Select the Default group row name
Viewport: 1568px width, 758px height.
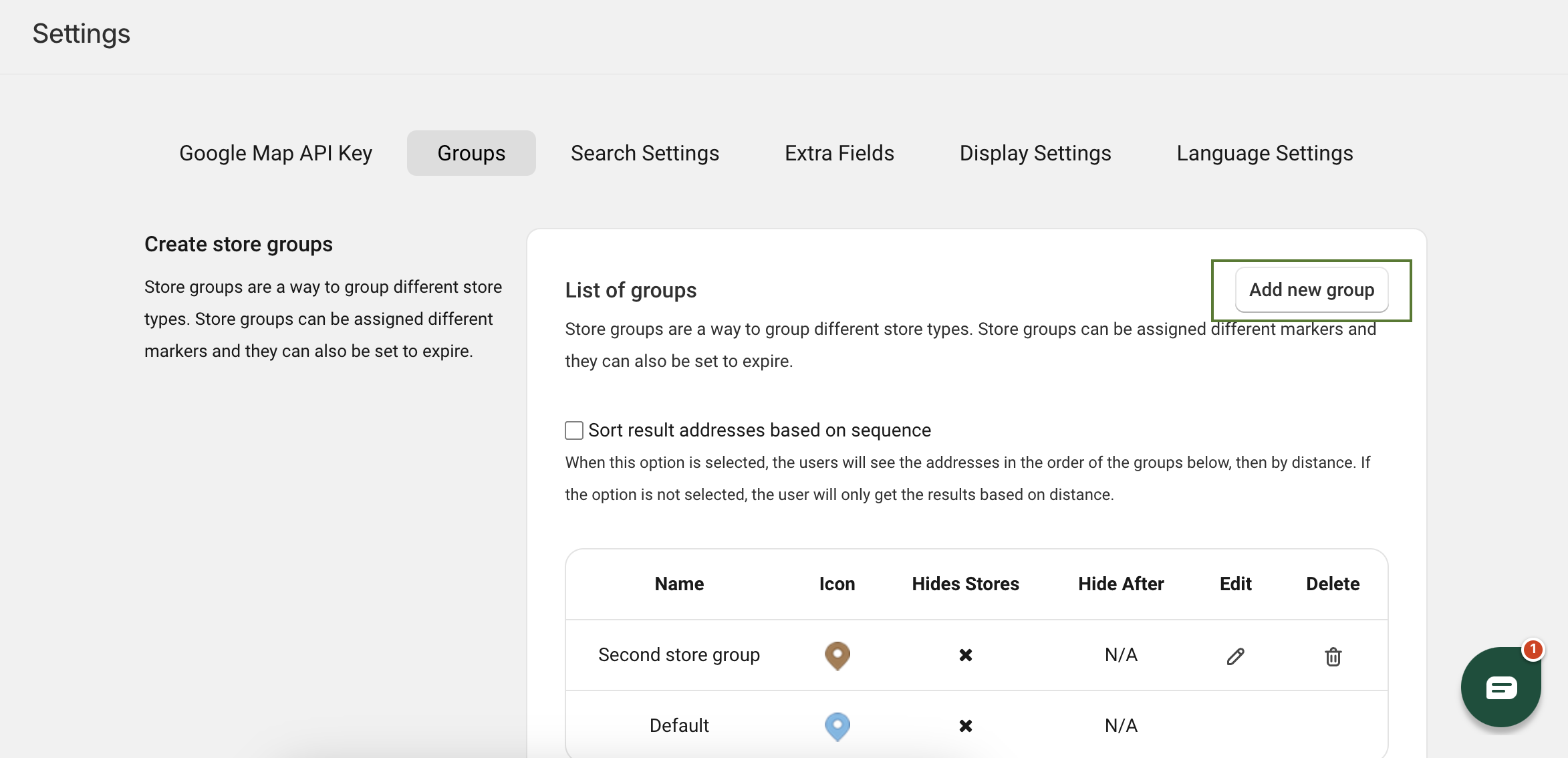[679, 726]
